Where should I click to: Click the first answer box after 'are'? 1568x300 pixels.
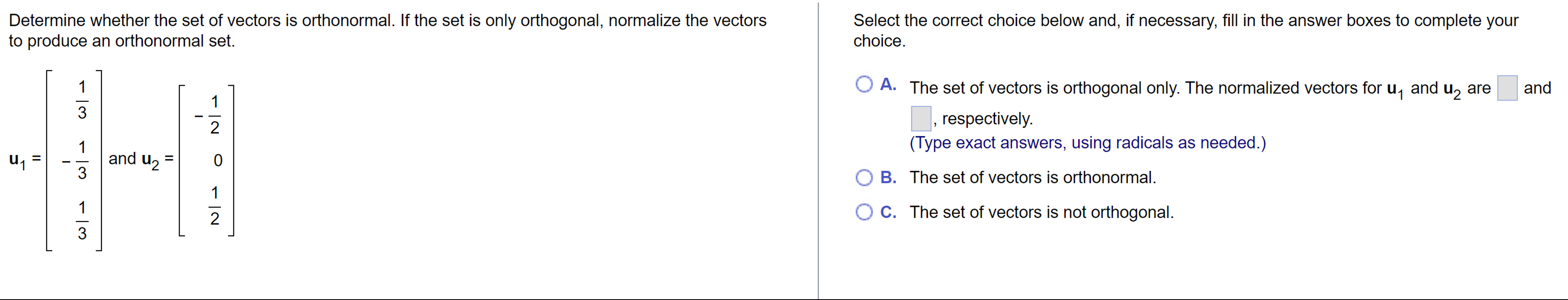[x=1507, y=88]
